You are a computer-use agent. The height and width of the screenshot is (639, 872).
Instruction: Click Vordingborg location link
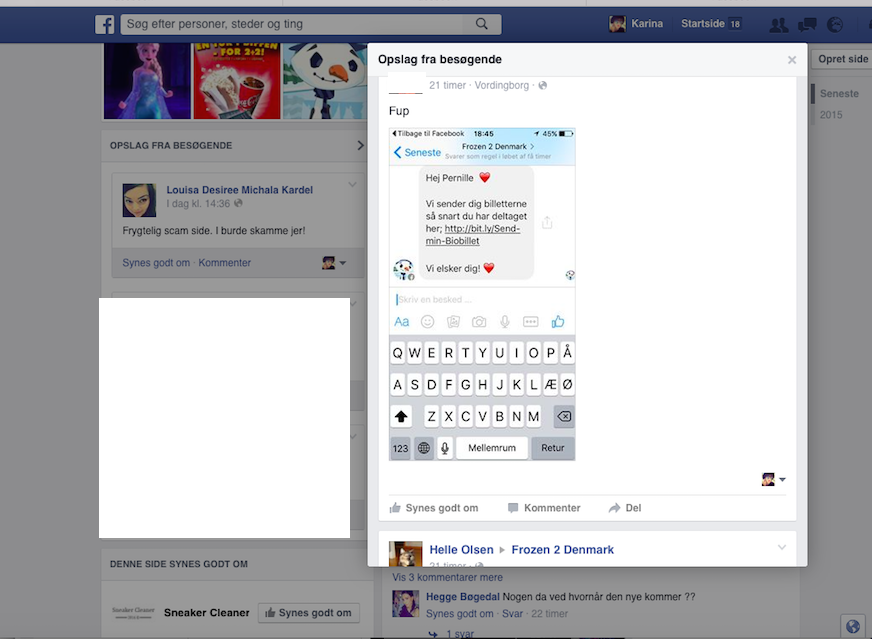click(x=502, y=85)
